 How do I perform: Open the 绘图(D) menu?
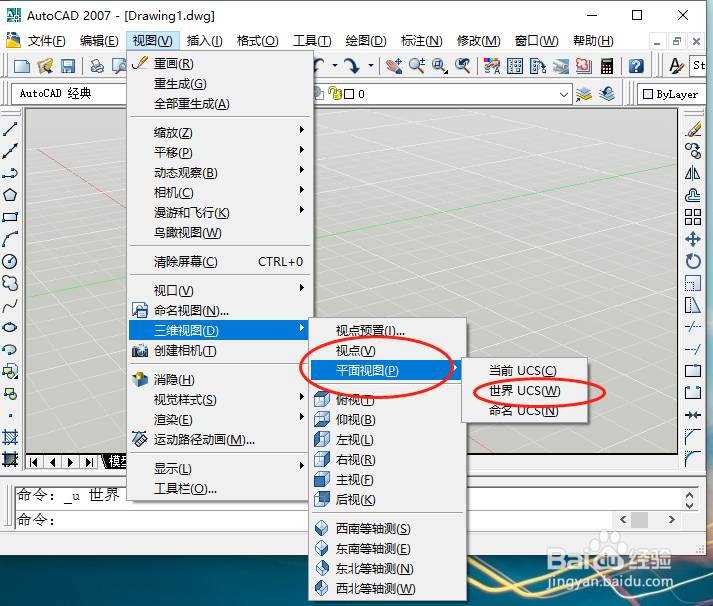pos(366,41)
